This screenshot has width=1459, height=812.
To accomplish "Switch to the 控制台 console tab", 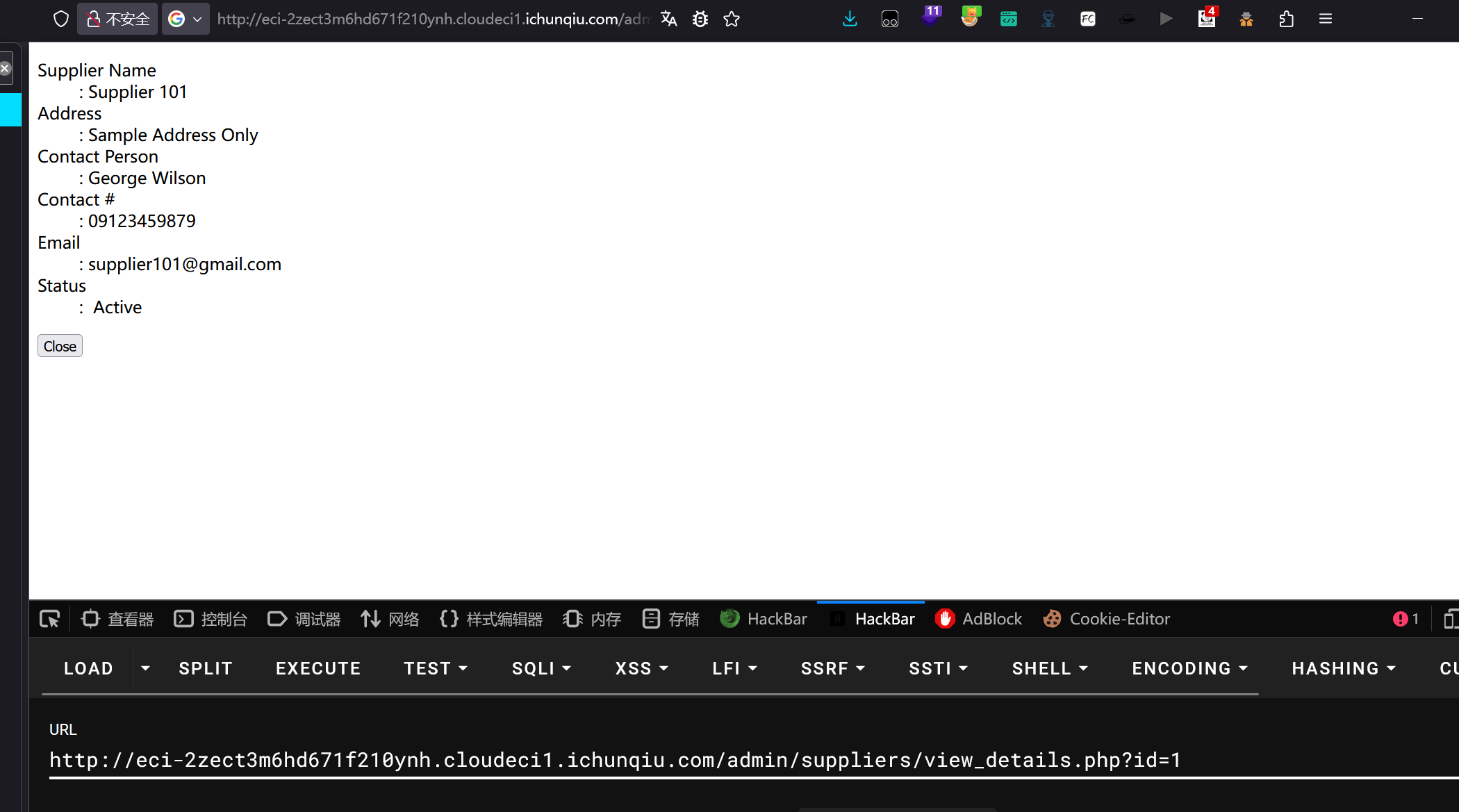I will click(x=211, y=619).
